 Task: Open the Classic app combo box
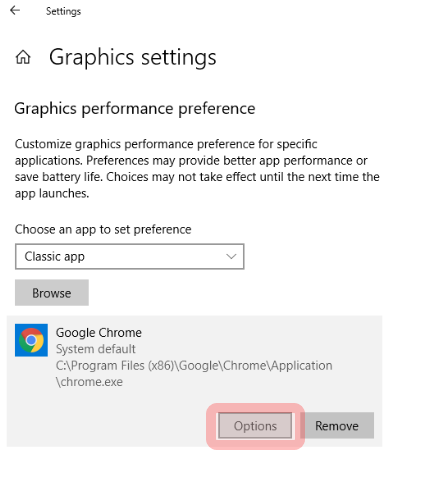click(x=130, y=256)
